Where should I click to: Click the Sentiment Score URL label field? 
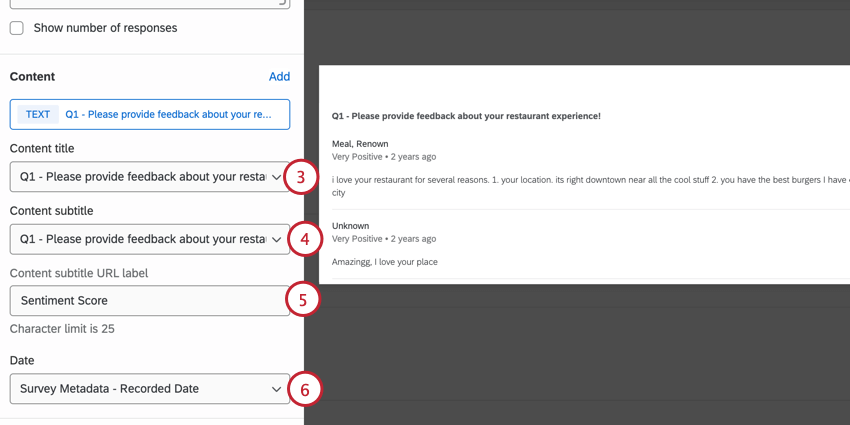150,300
